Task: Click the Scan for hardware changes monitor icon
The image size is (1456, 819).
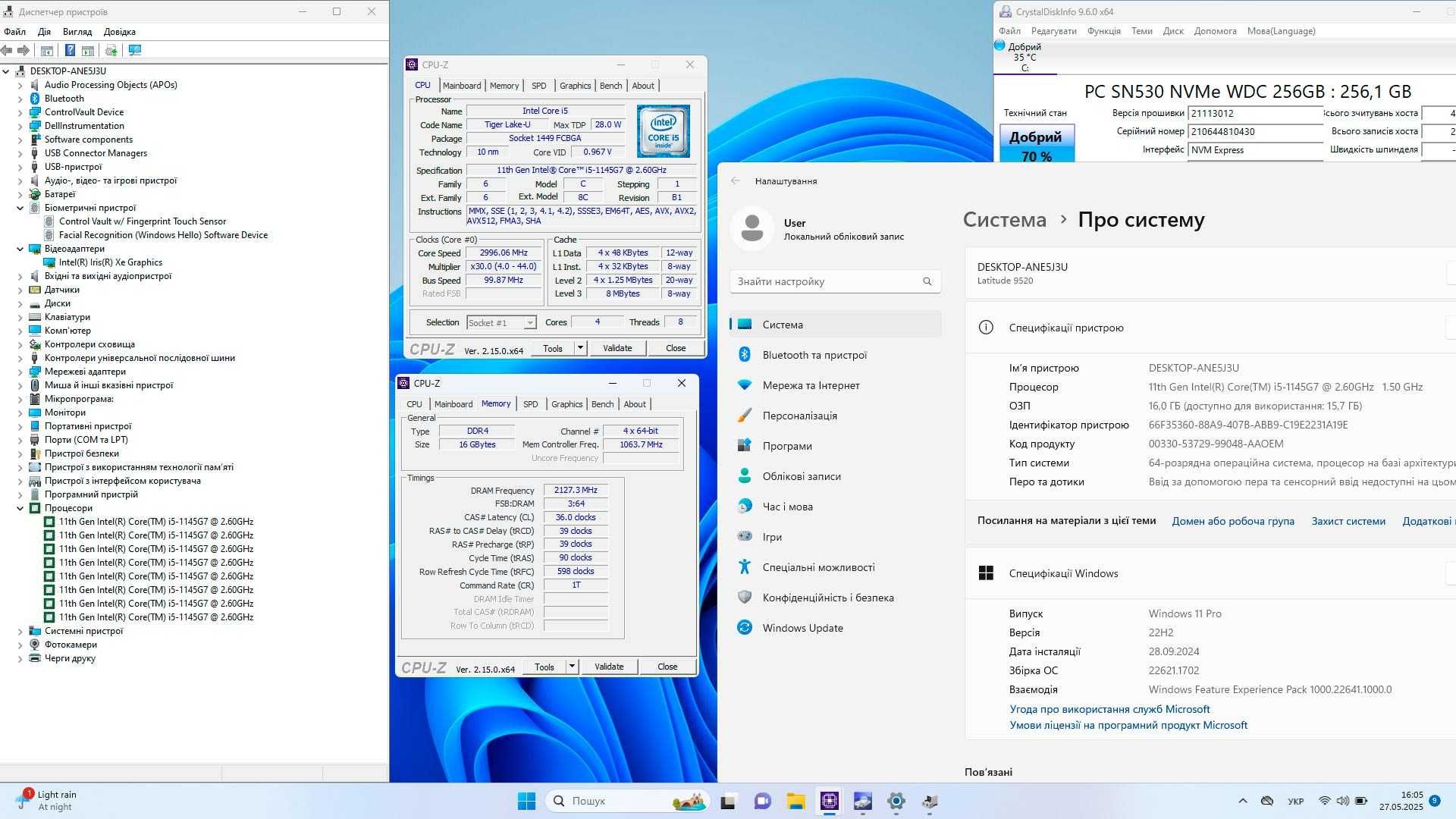Action: (135, 50)
